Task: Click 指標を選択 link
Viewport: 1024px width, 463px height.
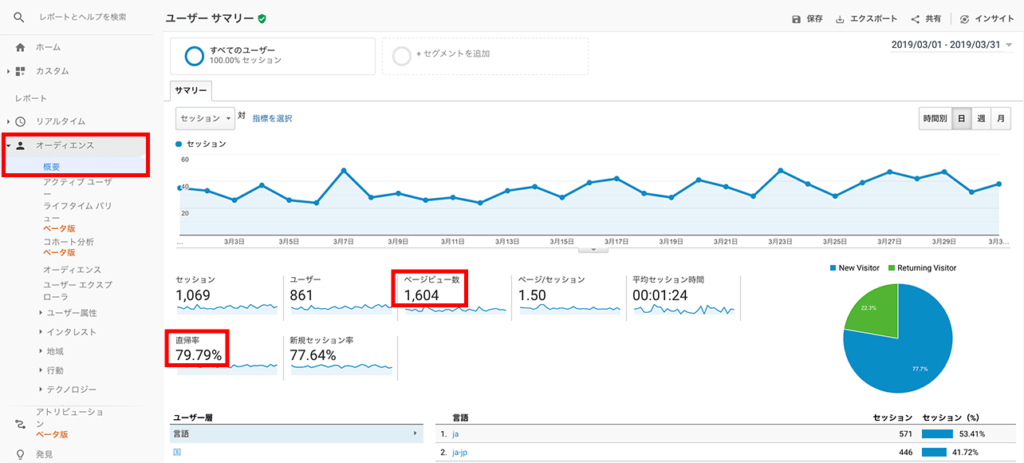Action: point(272,119)
